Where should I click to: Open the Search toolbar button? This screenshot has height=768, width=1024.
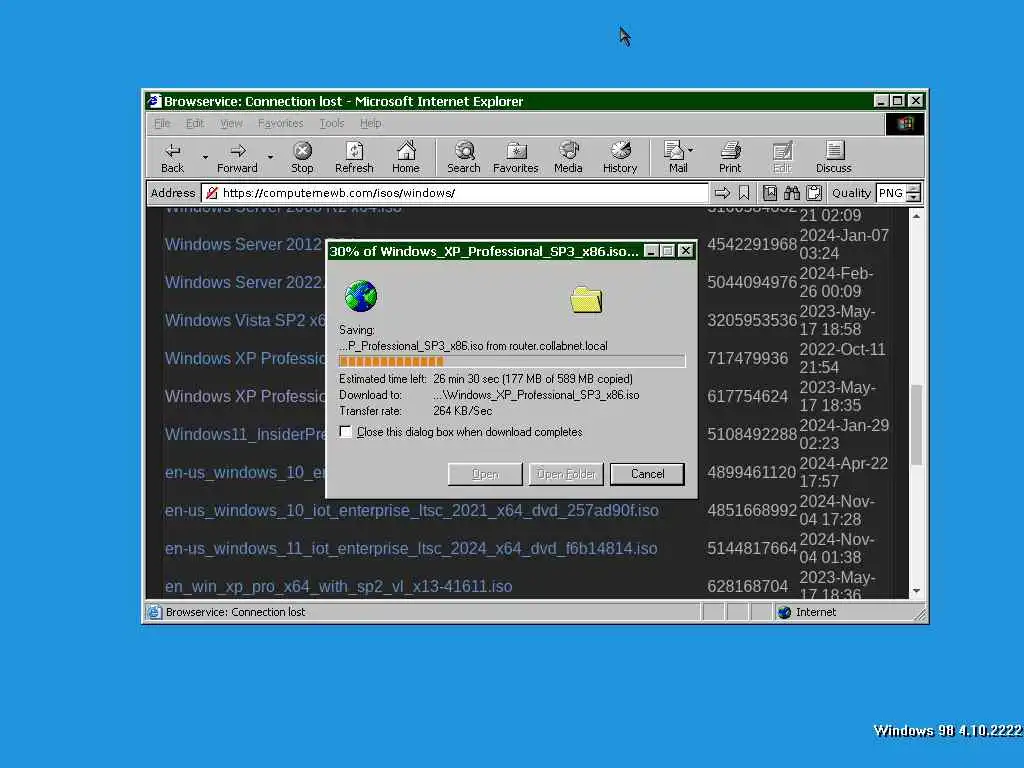(x=464, y=157)
